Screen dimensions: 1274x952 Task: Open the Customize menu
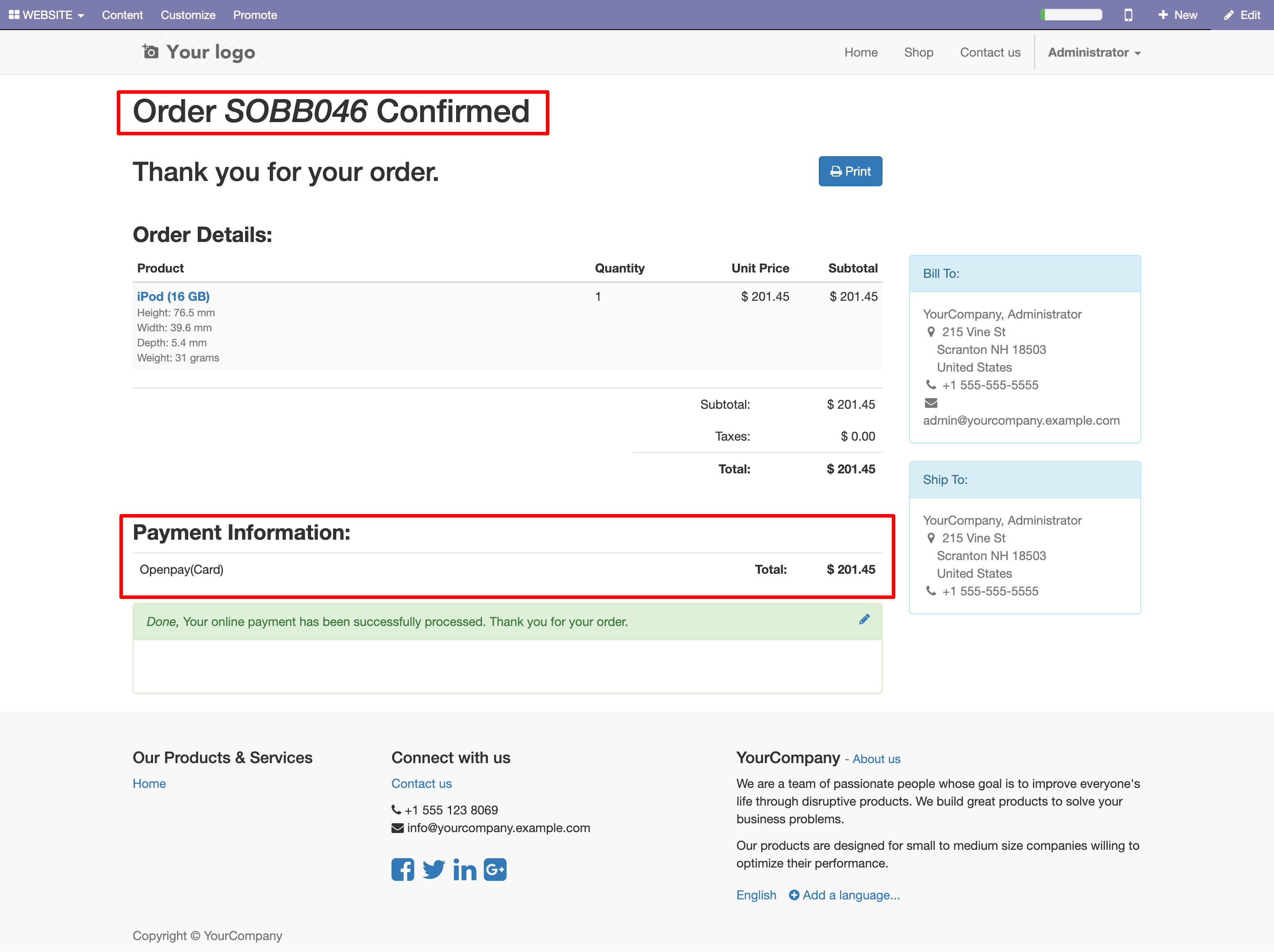coord(188,15)
